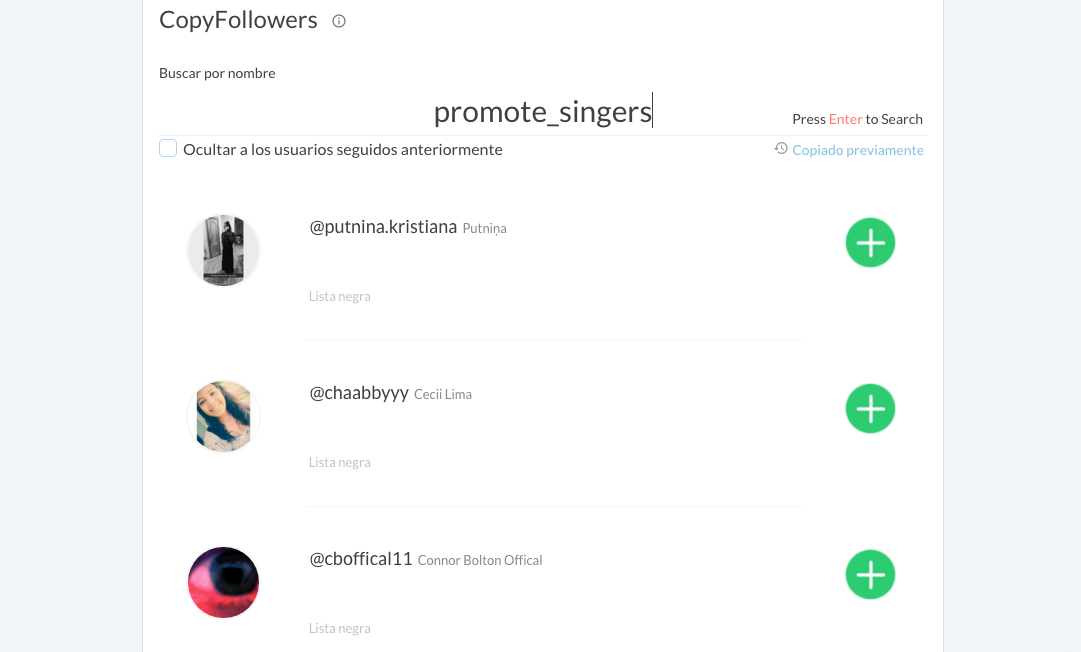Click the CopyFollowers heading
This screenshot has height=652, width=1081.
pyautogui.click(x=238, y=20)
